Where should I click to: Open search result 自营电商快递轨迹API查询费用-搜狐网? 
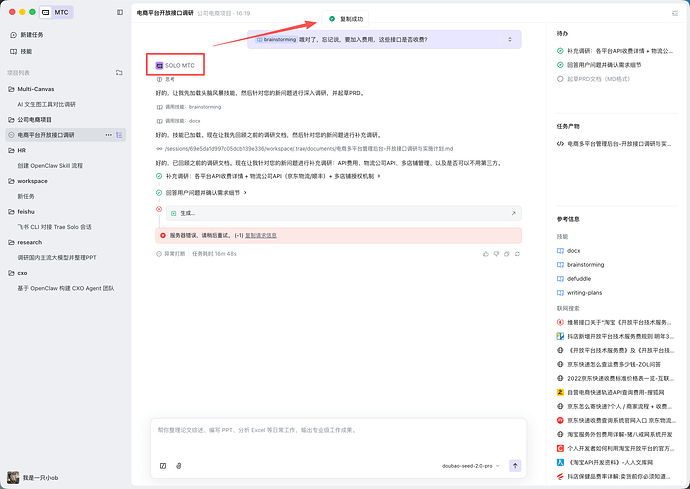(x=611, y=393)
